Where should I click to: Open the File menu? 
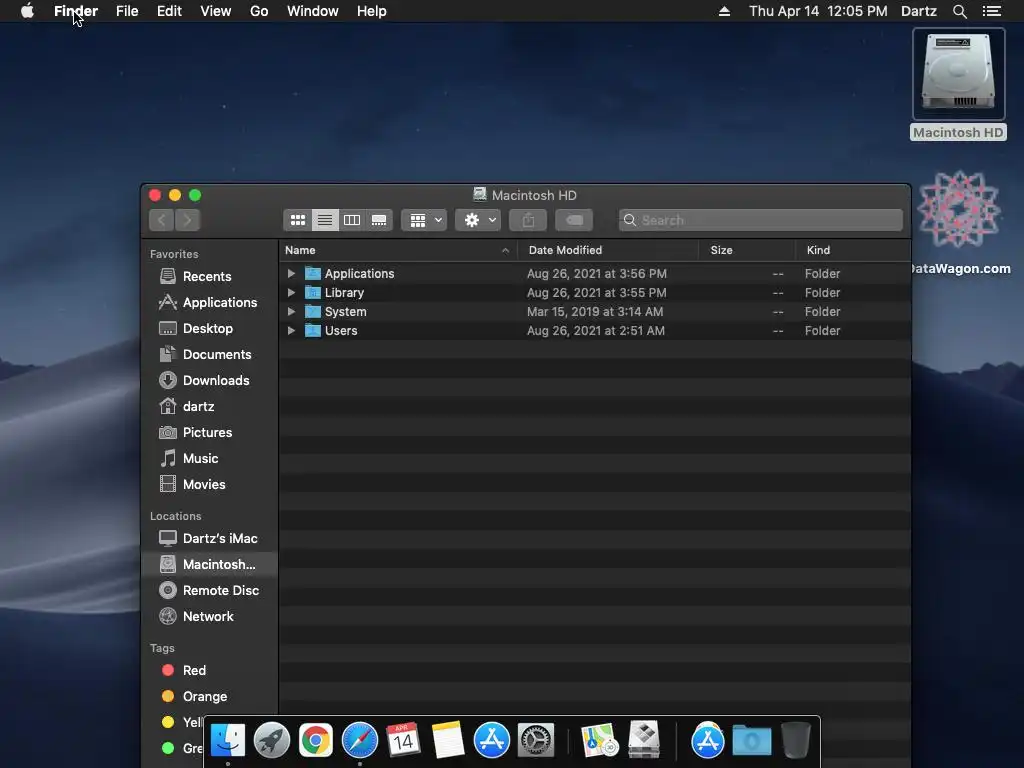coord(127,11)
